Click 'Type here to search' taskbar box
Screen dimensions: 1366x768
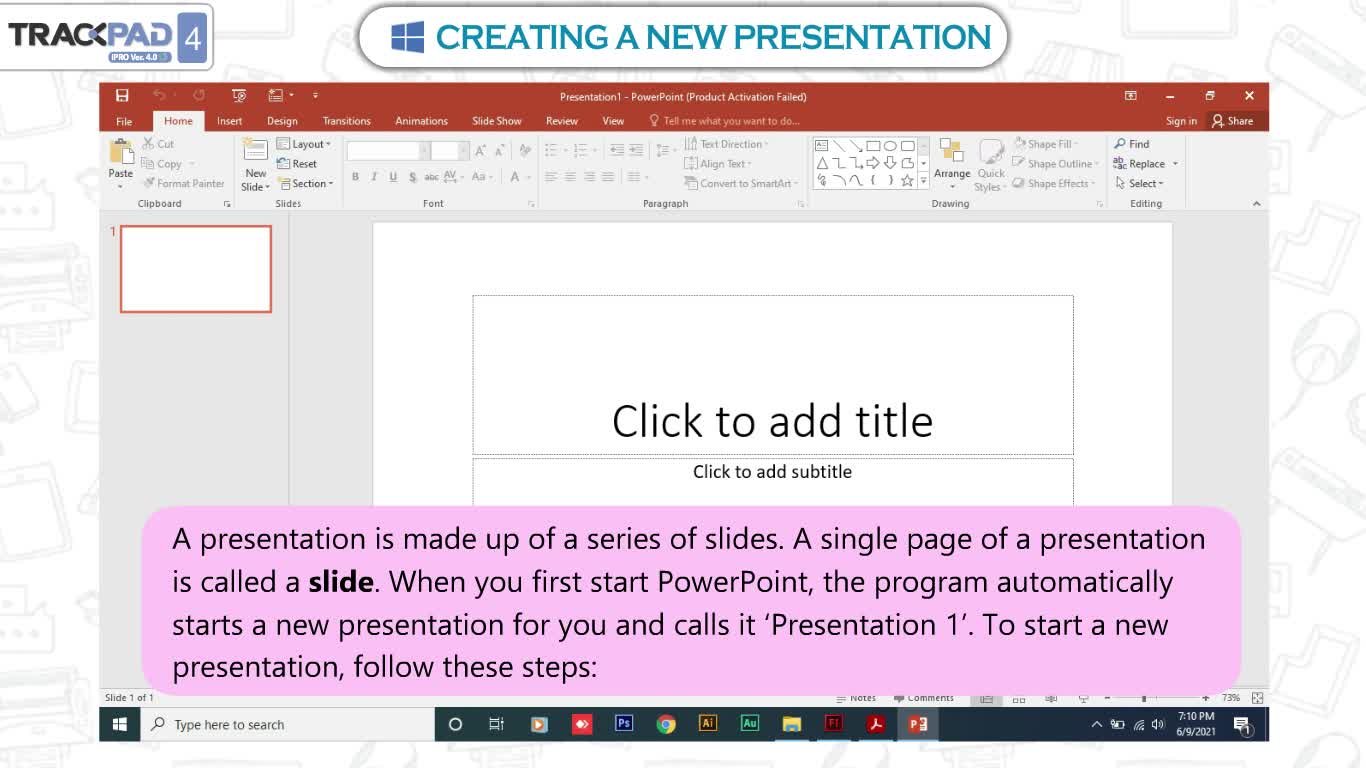[x=287, y=724]
